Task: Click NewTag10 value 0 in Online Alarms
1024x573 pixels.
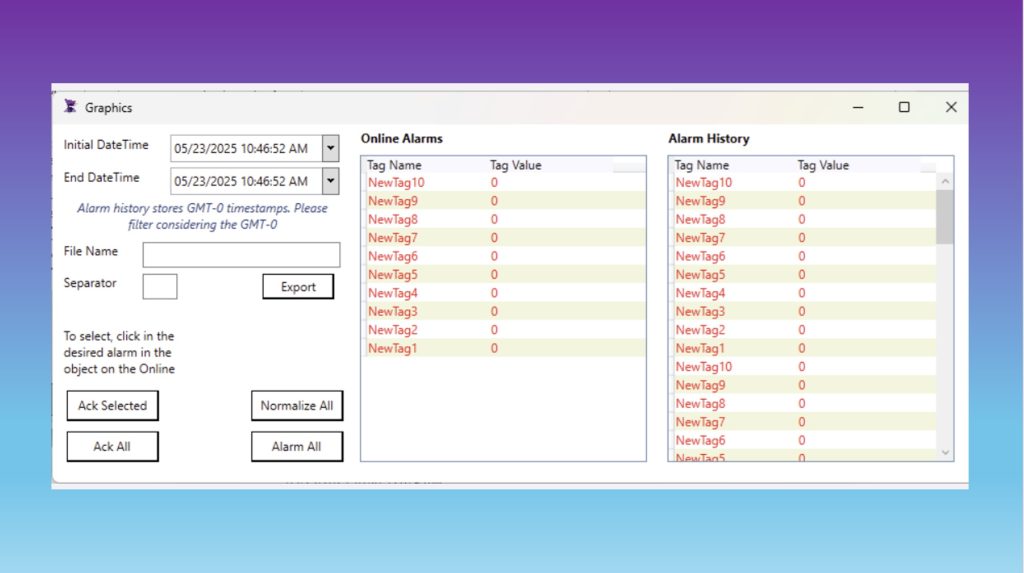Action: [x=494, y=182]
